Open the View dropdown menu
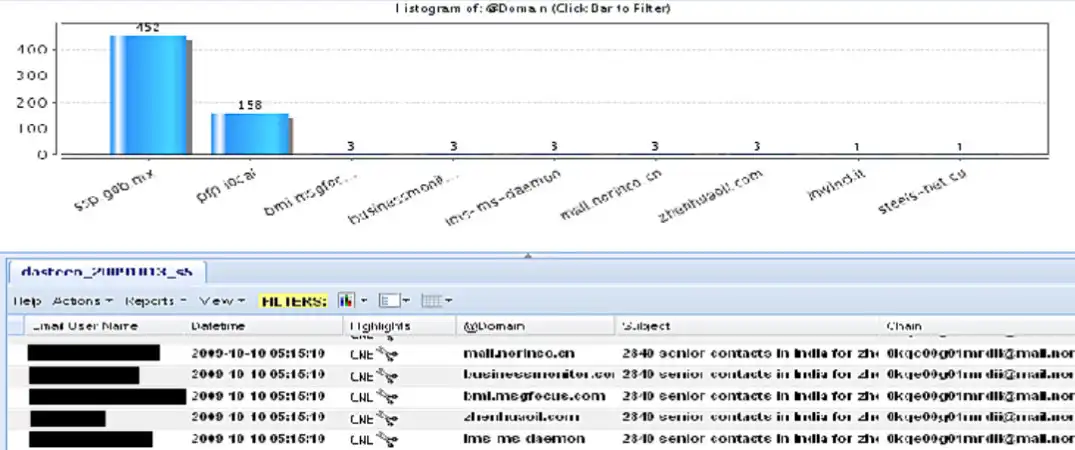This screenshot has height=450, width=1075. (x=222, y=300)
